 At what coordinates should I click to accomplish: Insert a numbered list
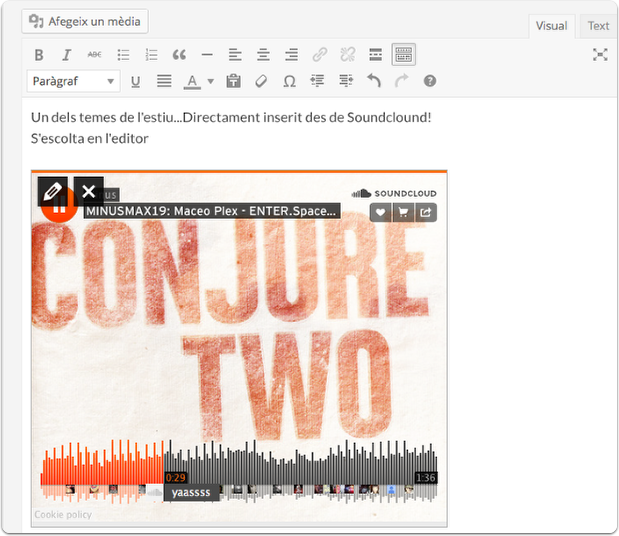[151, 55]
